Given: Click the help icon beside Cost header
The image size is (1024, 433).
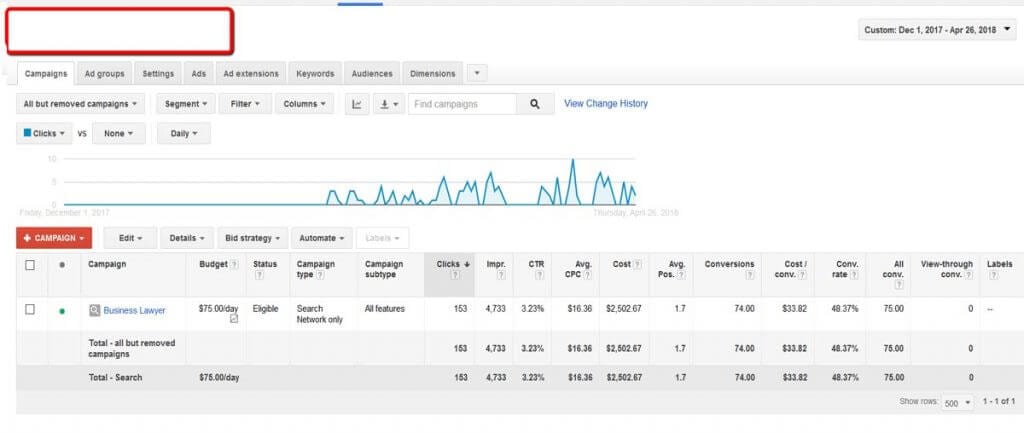Looking at the screenshot, I should coord(638,265).
